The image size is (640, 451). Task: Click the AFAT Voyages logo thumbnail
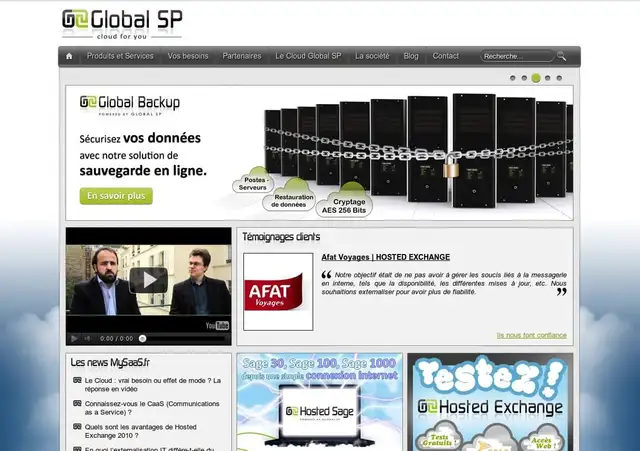(x=278, y=292)
